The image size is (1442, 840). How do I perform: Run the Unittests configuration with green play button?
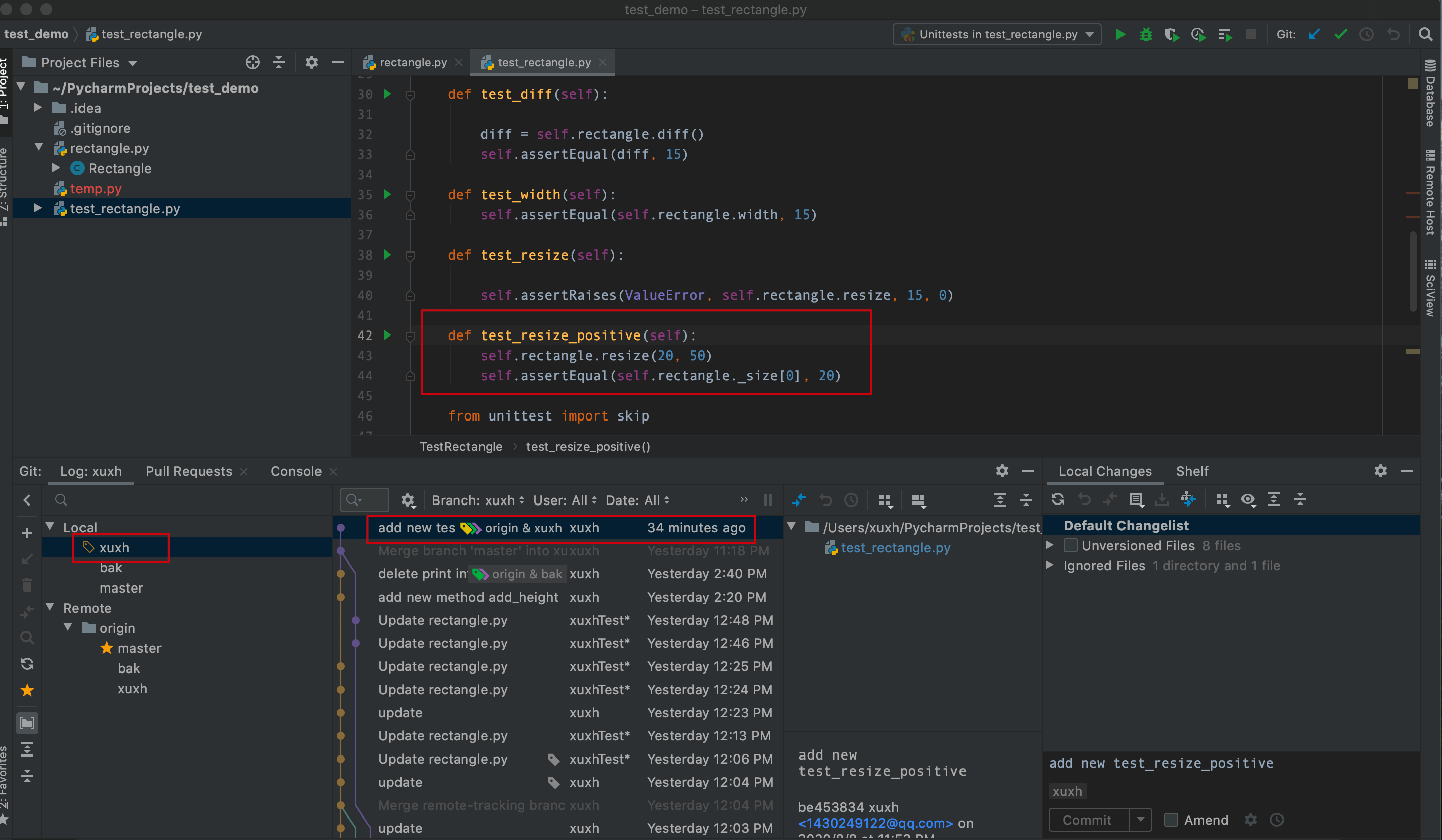[x=1120, y=34]
